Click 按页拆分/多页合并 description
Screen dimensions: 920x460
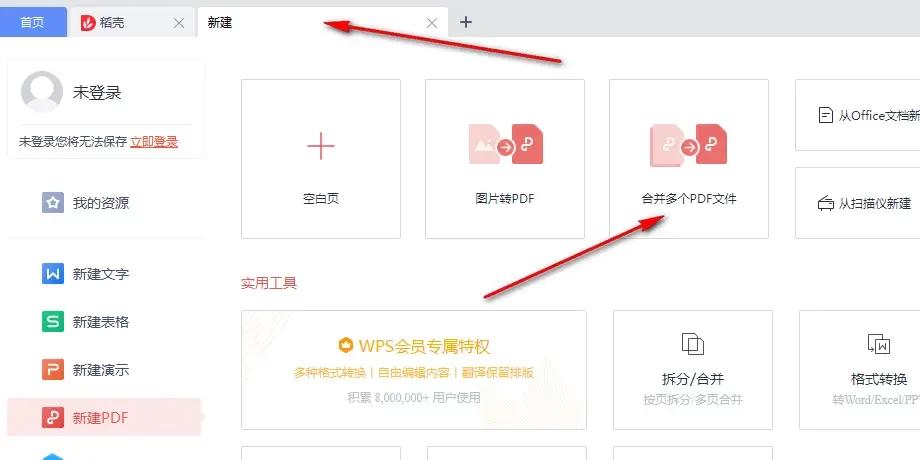(x=693, y=400)
